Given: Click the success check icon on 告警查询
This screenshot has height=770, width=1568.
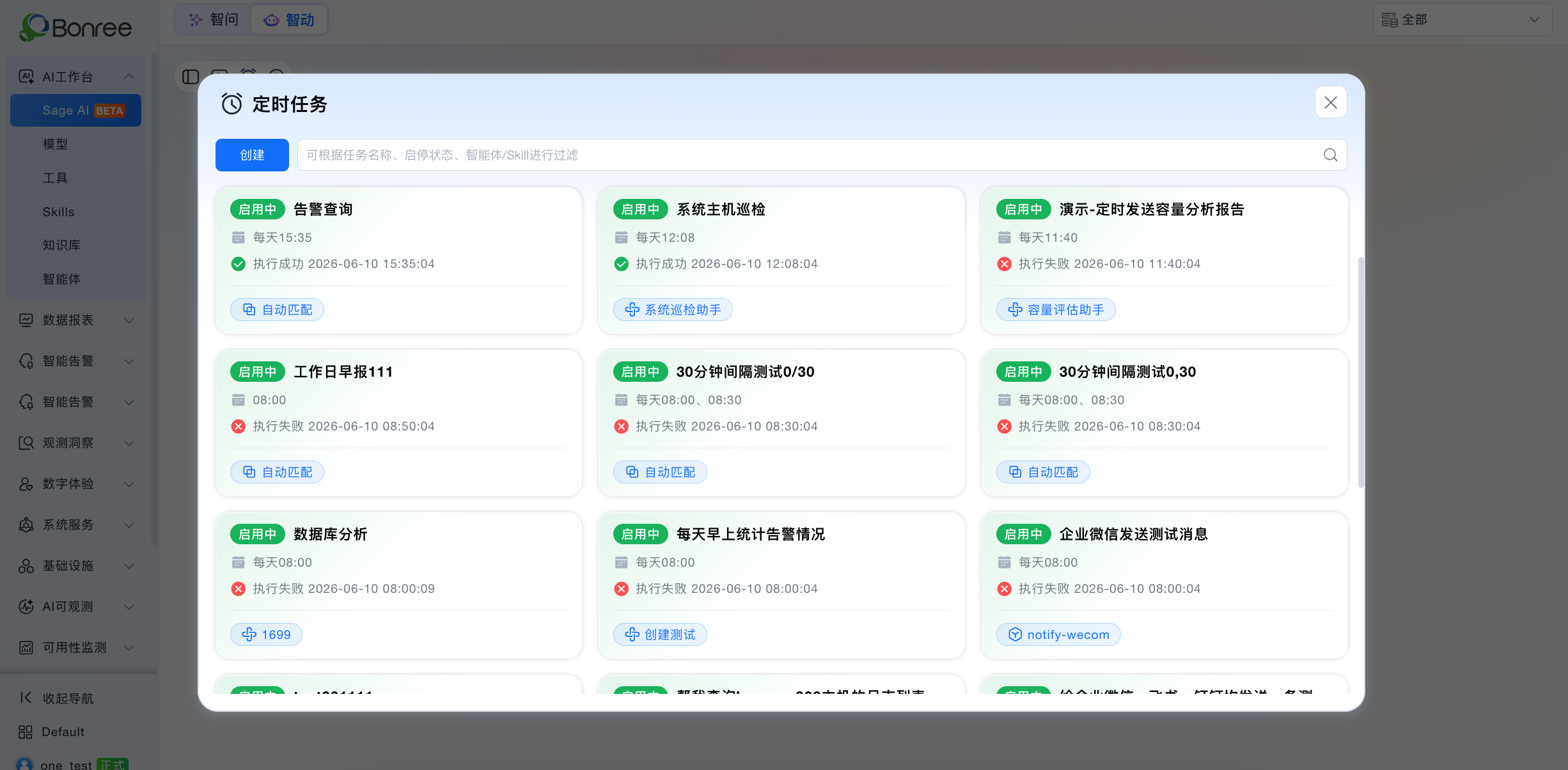Looking at the screenshot, I should [239, 264].
